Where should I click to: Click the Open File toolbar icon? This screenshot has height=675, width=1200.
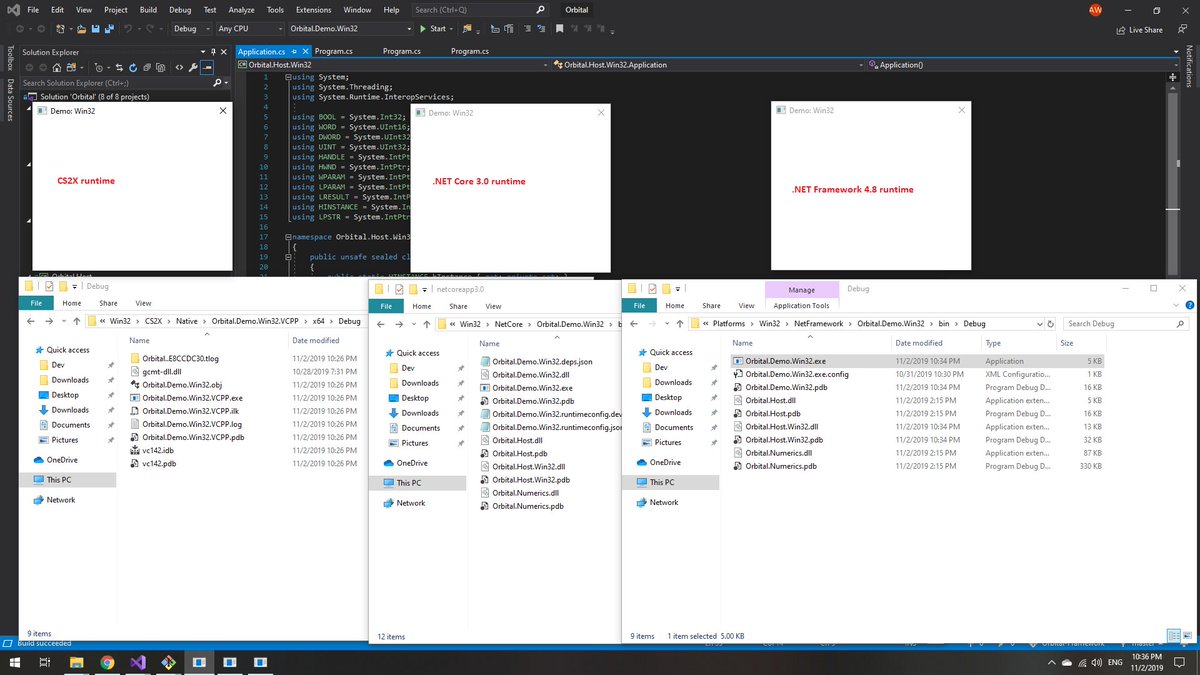81,29
